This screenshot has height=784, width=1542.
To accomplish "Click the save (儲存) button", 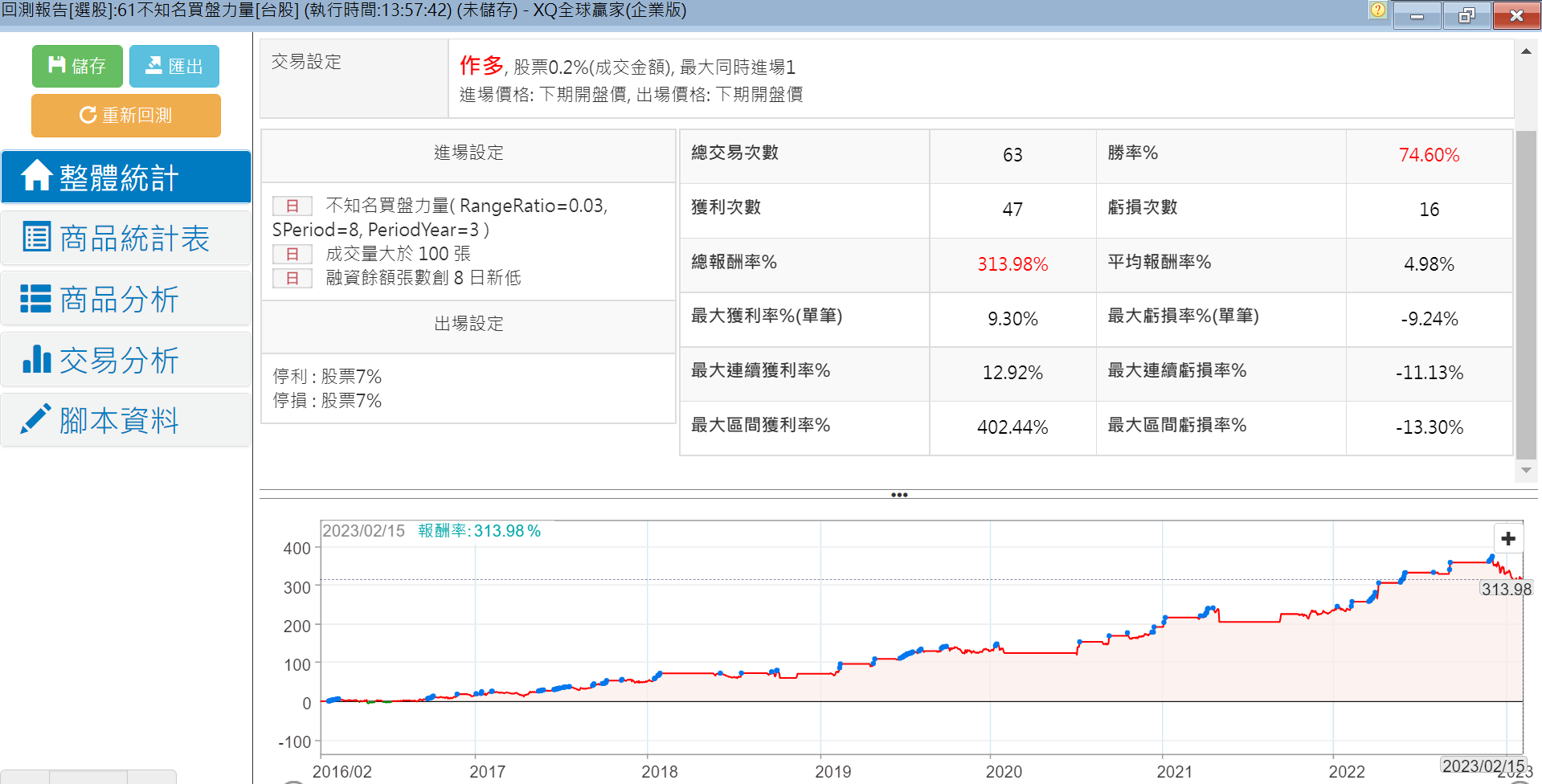I will pyautogui.click(x=77, y=66).
